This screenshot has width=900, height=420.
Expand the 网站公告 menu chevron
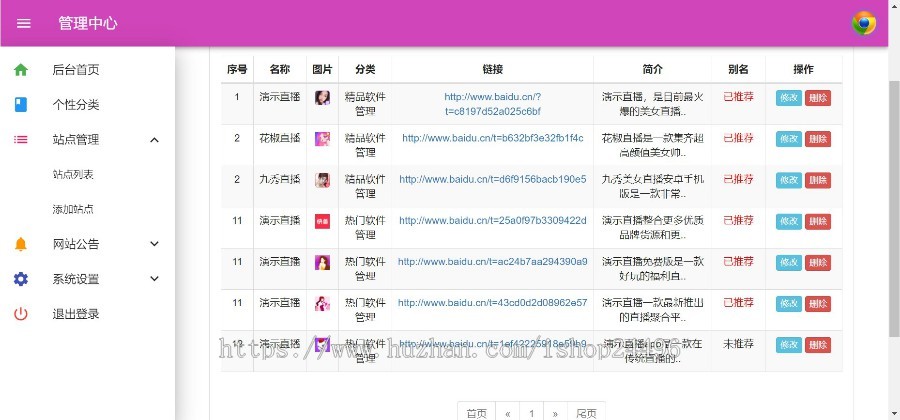(x=154, y=244)
